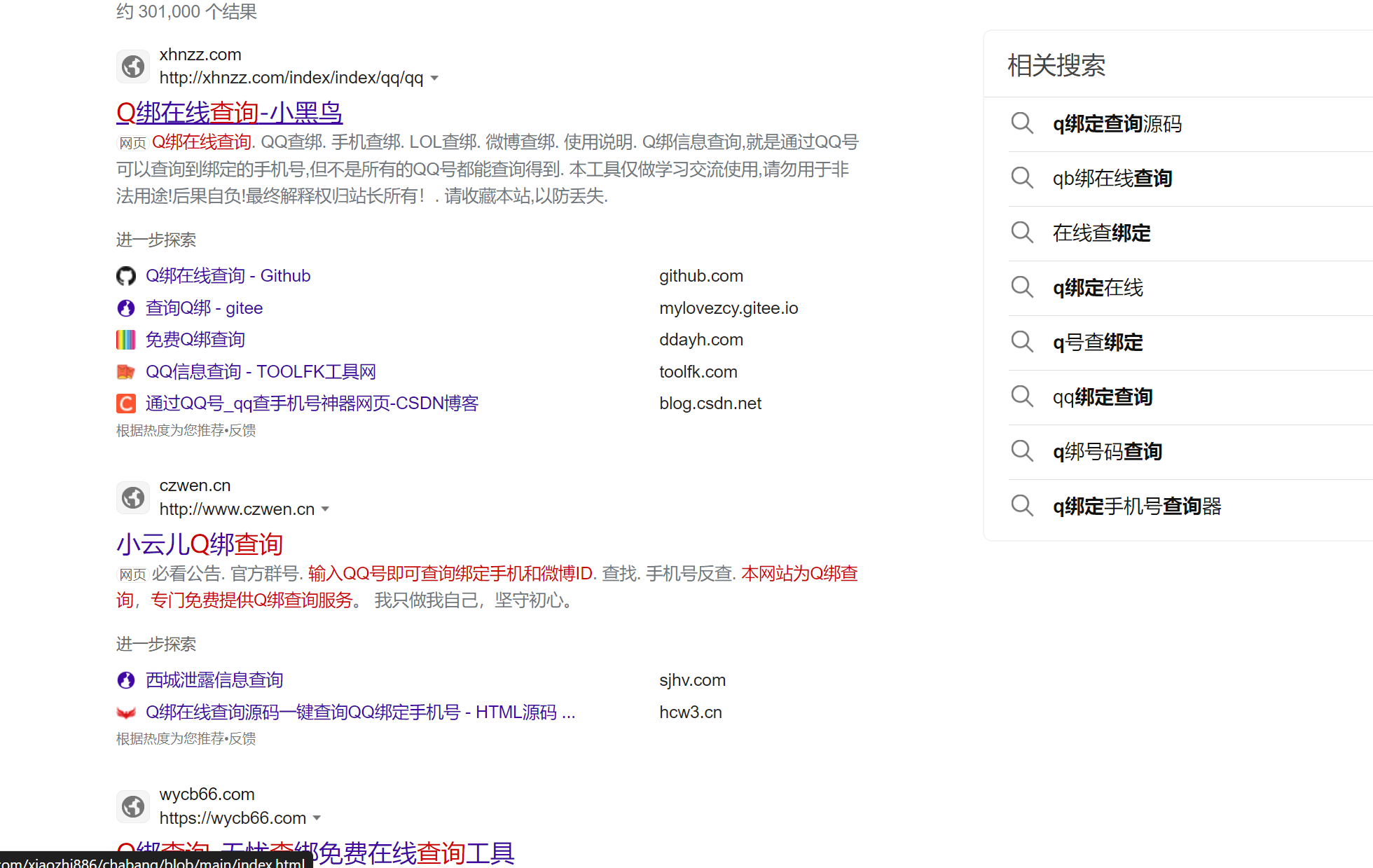Image resolution: width=1373 pixels, height=868 pixels.
Task: Click the http://www.czwen.cn URL text
Action: click(x=237, y=509)
